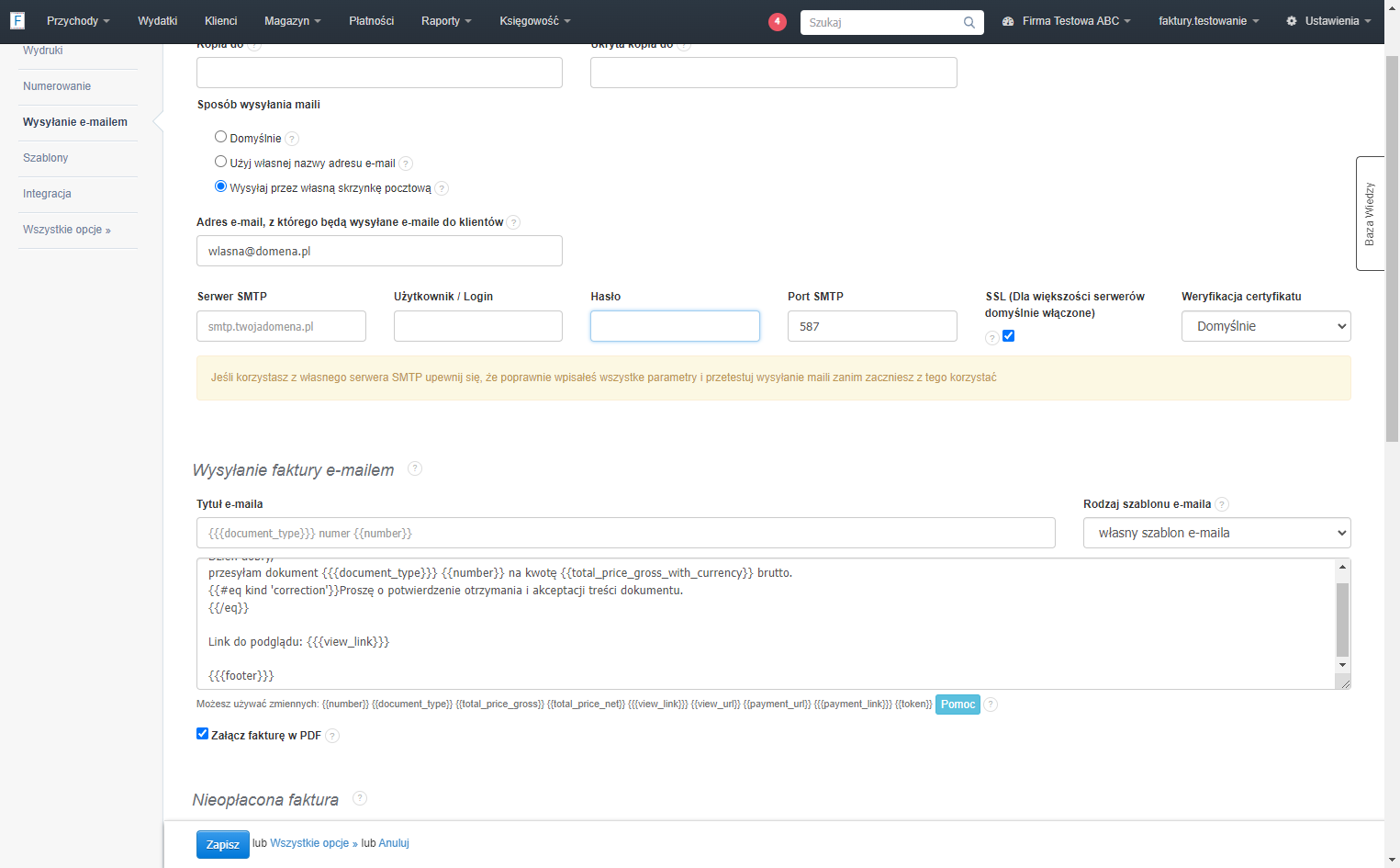
Task: Click the dashboard icon beside Firma Testowa ABC
Action: click(x=1008, y=21)
